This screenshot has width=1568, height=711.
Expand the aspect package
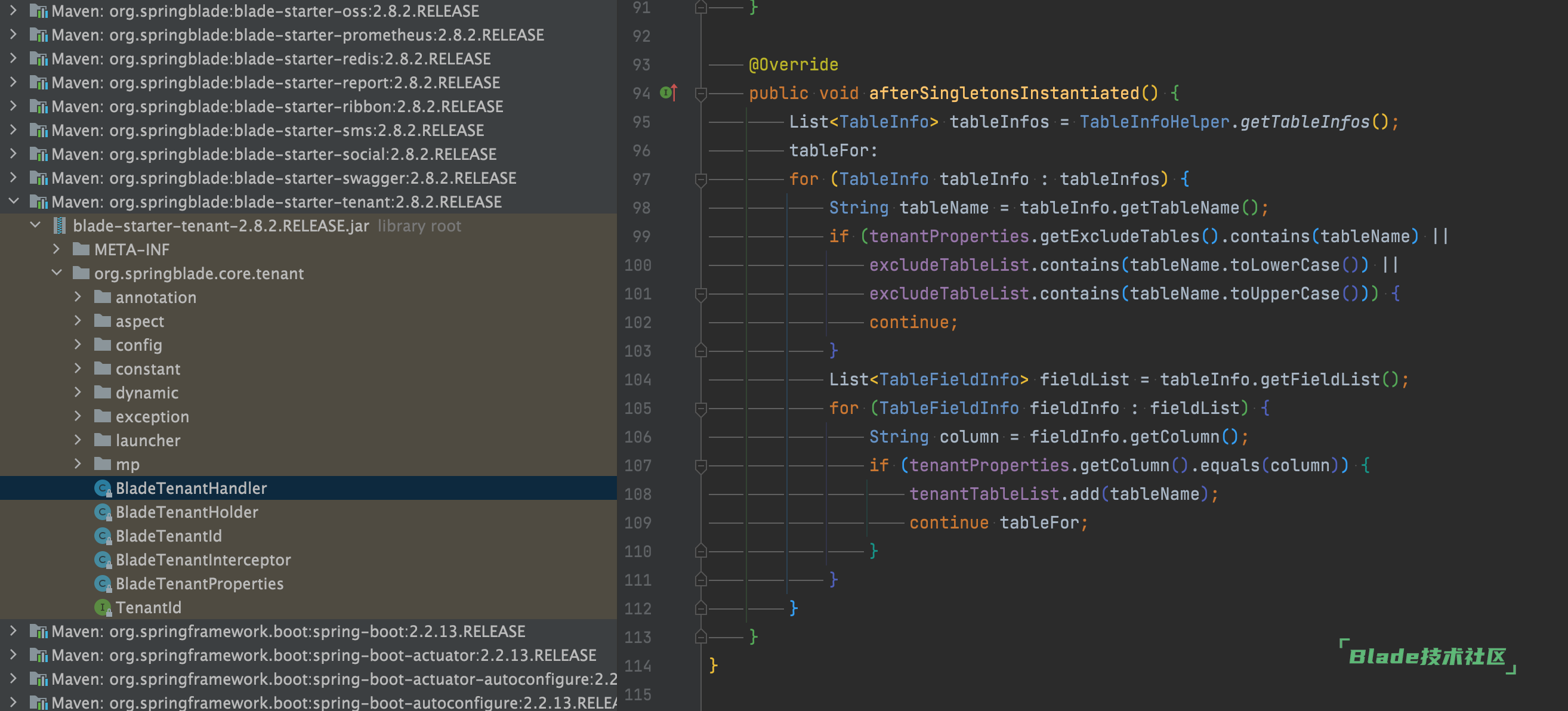(78, 320)
